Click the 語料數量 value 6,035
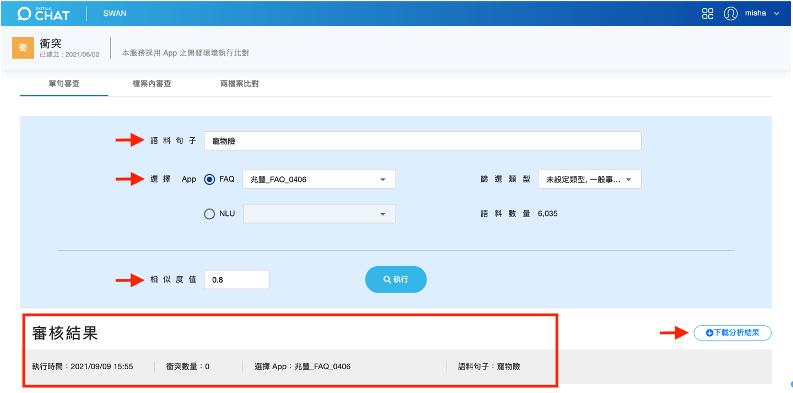Viewport: 793px width, 393px height. (x=548, y=214)
